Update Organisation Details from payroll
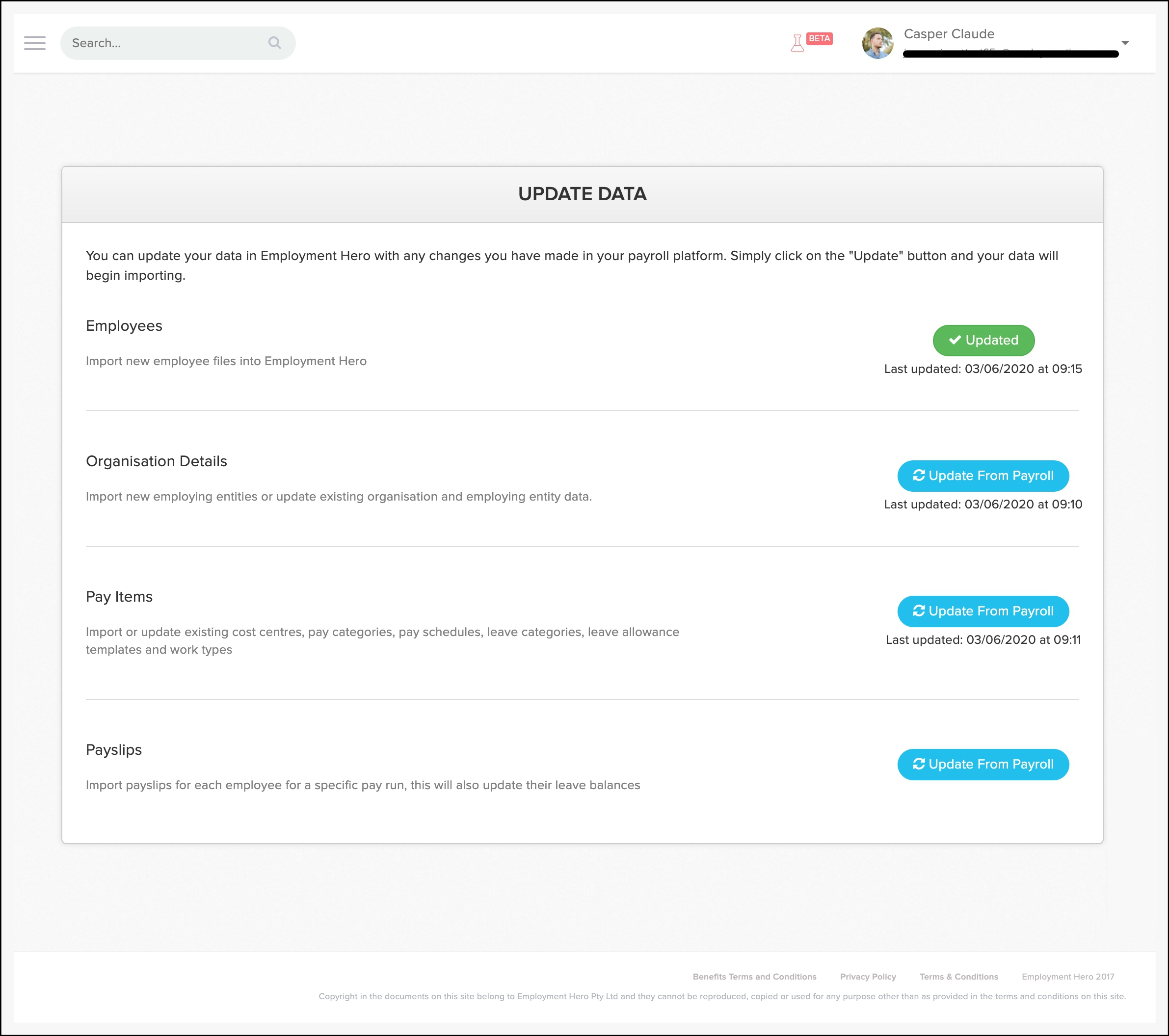The image size is (1169, 1036). coord(983,476)
